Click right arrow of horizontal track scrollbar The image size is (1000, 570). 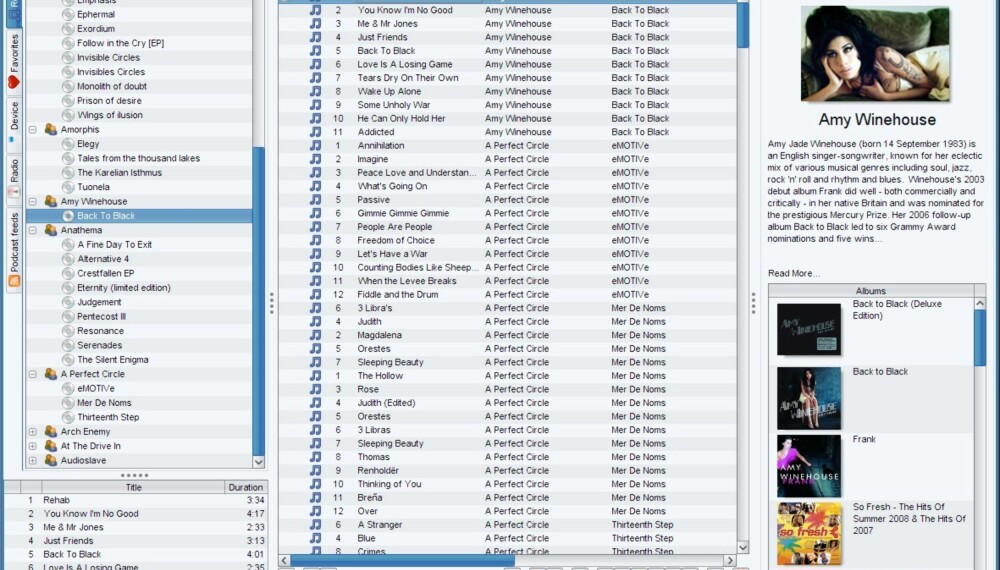(730, 561)
